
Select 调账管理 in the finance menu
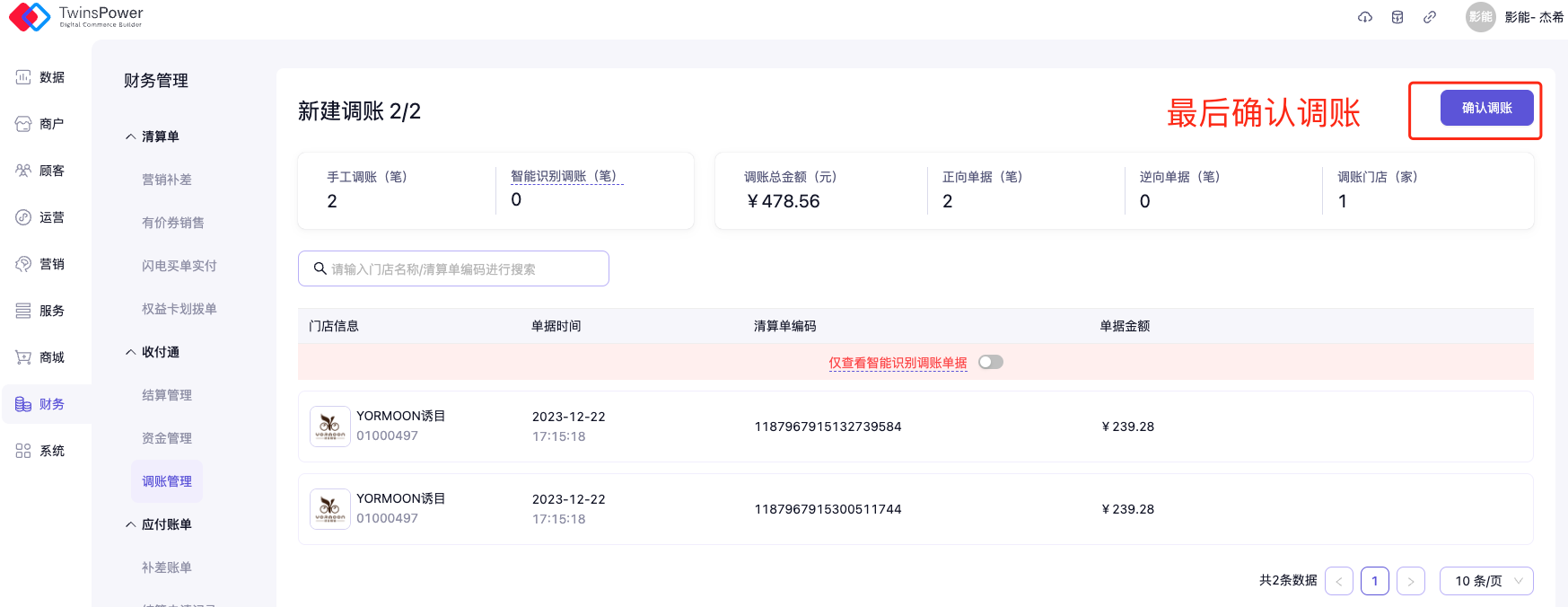click(x=167, y=481)
